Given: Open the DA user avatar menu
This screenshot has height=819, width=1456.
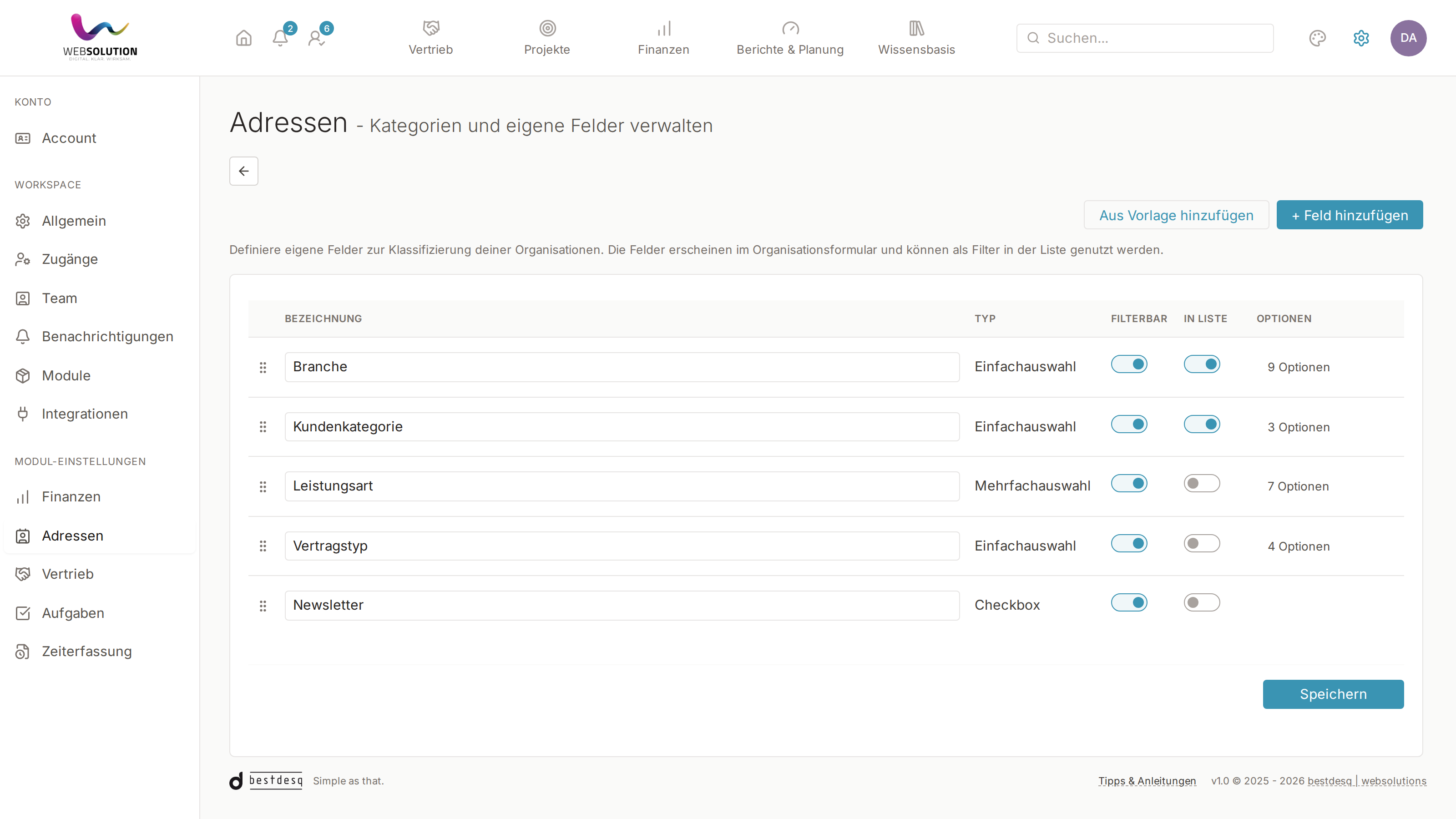Looking at the screenshot, I should 1408,38.
